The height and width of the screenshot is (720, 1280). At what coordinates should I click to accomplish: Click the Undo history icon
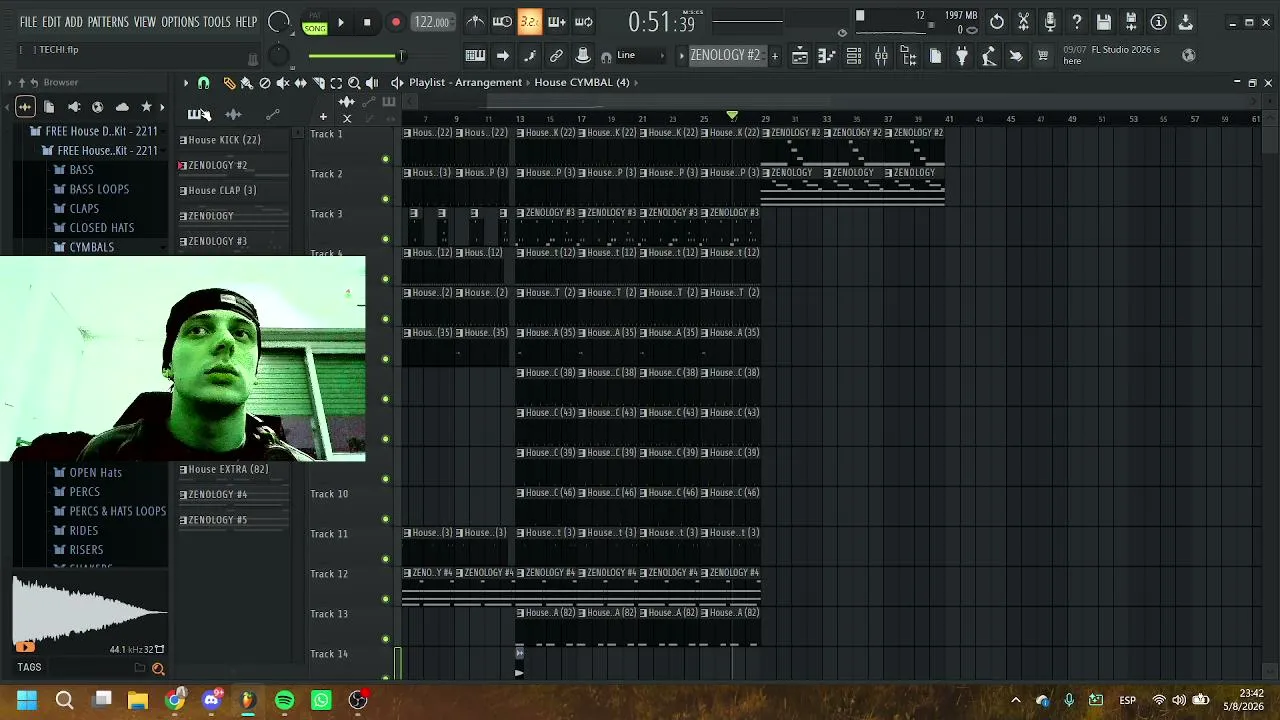997,22
